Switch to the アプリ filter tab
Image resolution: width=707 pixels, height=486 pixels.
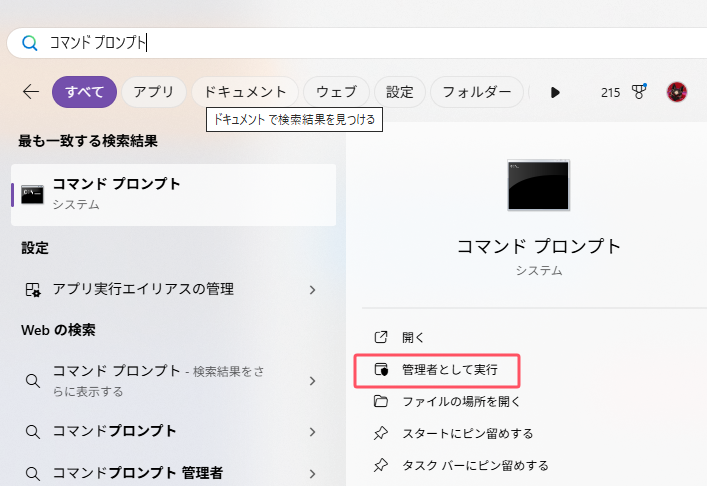[154, 92]
